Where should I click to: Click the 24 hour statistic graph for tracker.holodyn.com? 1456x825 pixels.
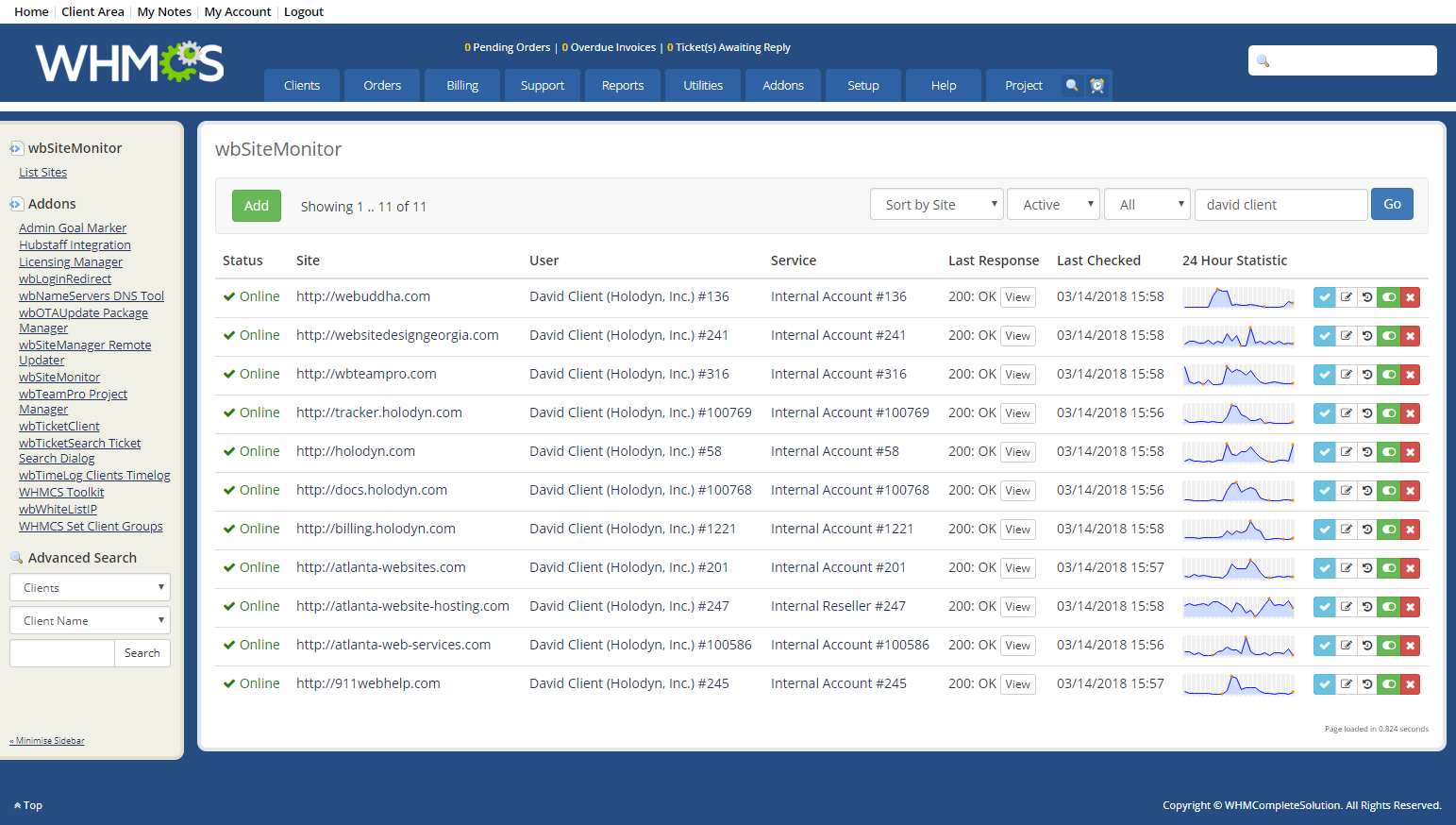[x=1238, y=412]
